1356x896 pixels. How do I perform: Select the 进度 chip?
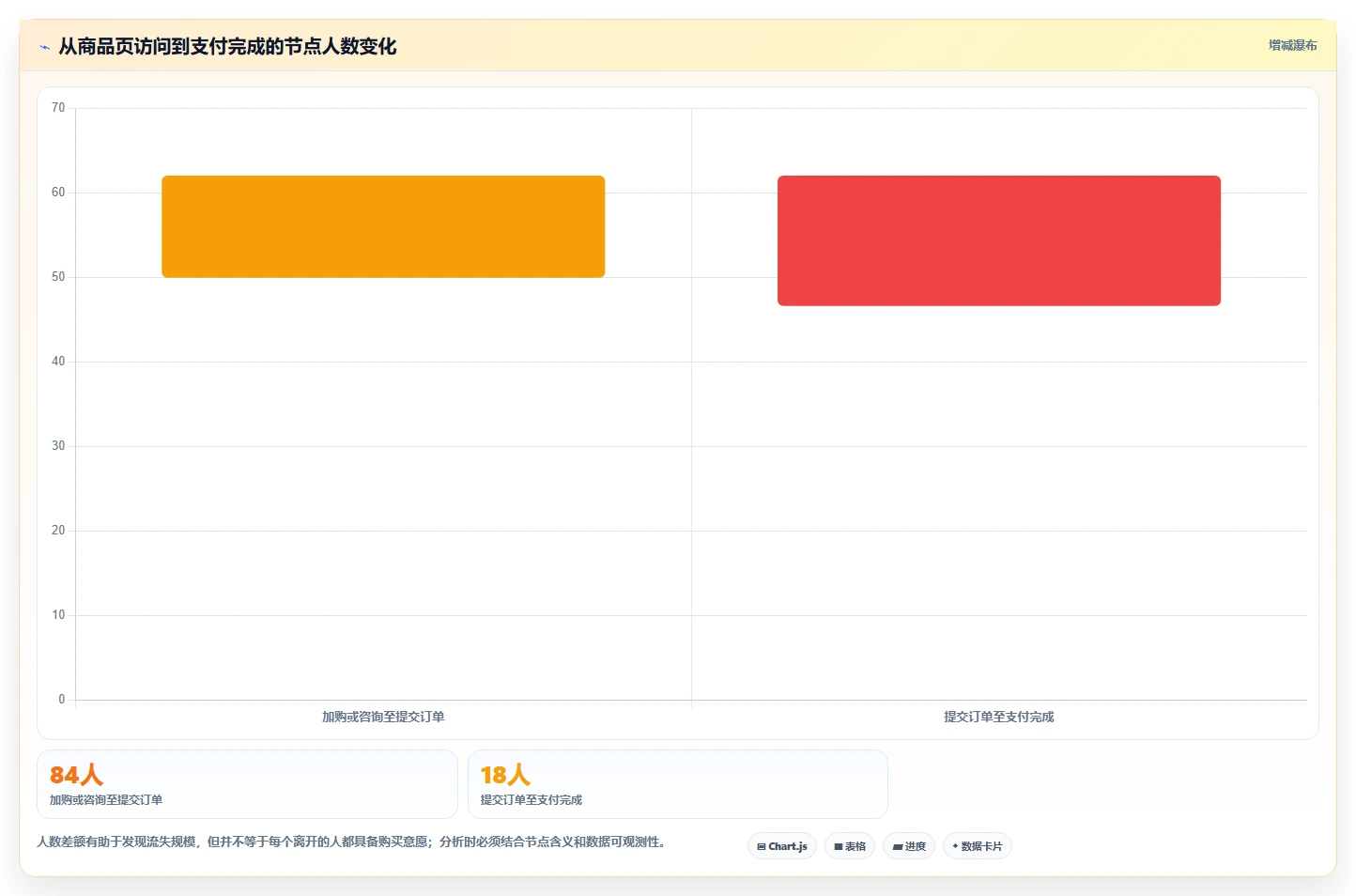909,846
